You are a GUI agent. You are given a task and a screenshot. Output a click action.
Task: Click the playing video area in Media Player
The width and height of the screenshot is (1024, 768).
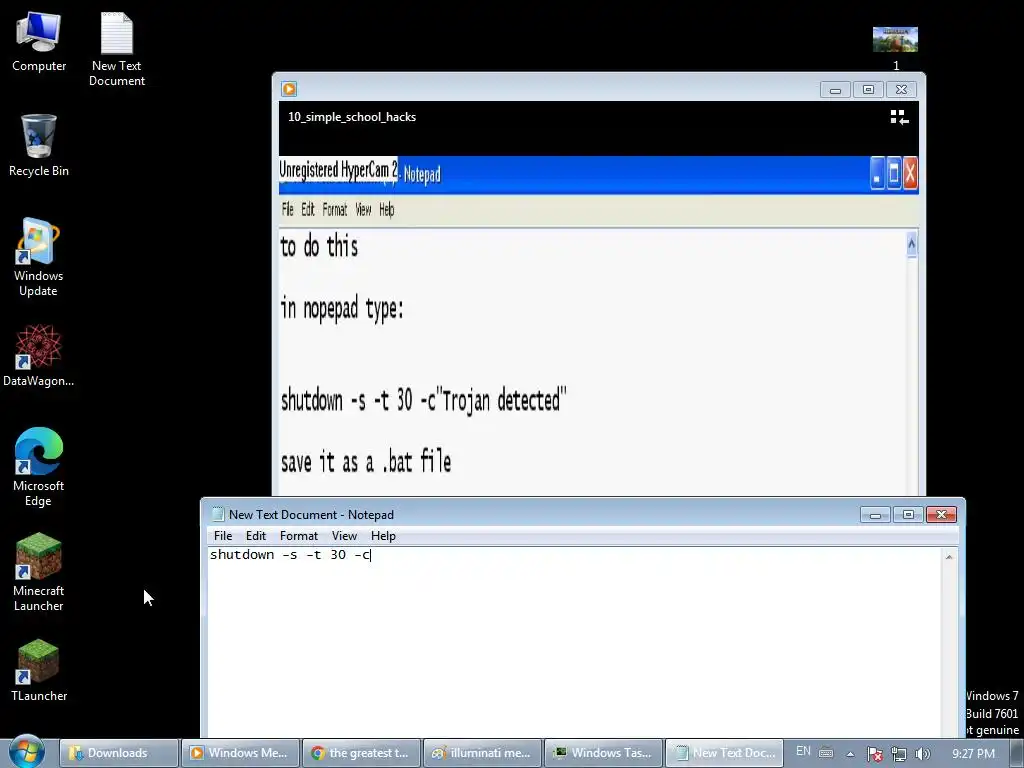click(x=598, y=327)
